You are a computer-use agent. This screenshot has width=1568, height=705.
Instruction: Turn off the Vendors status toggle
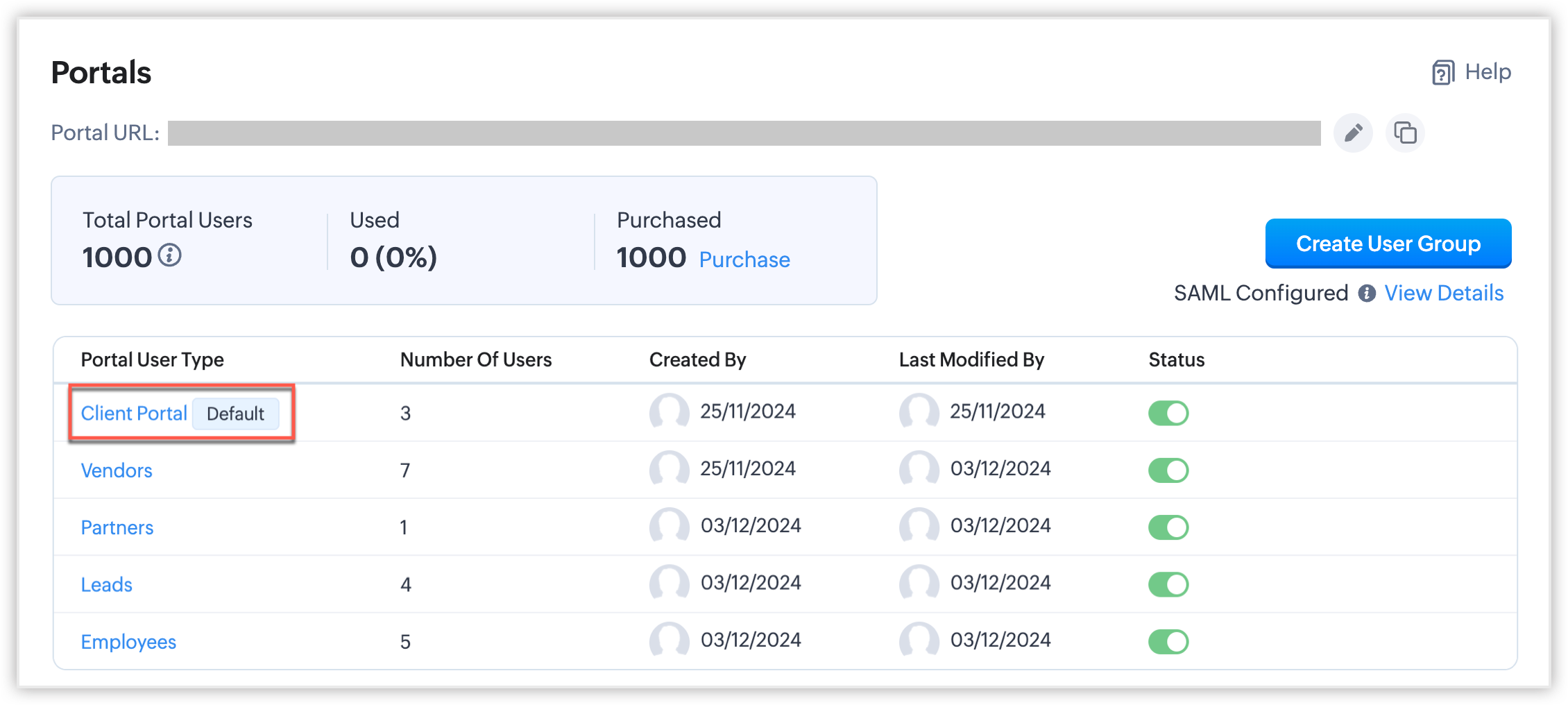coord(1168,470)
